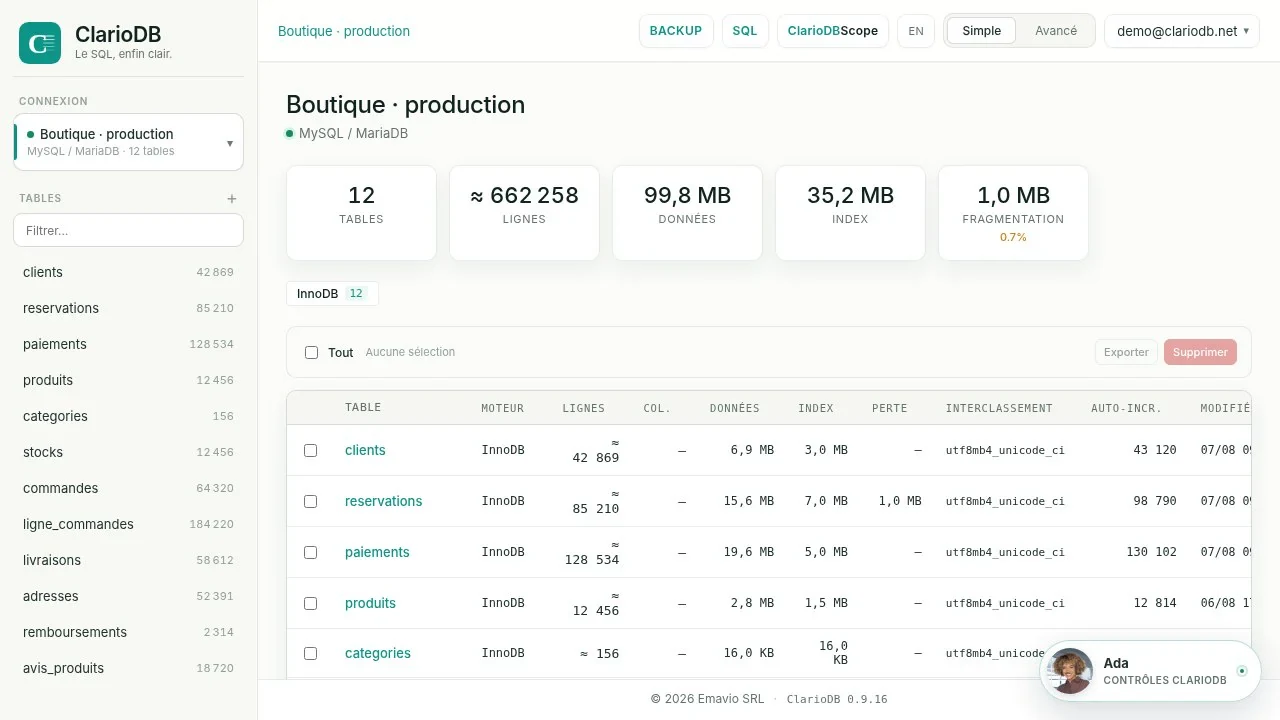Open the demo@clariodb.net account menu

1182,31
